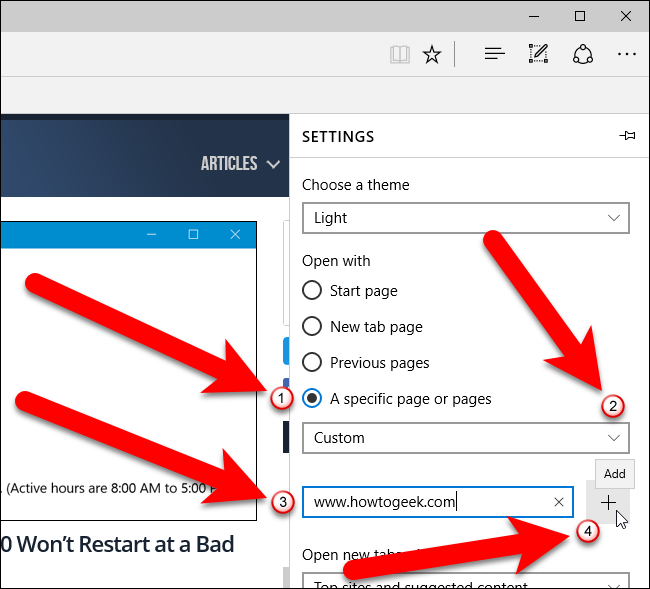This screenshot has height=589, width=650.
Task: Clear the URL field with X
Action: point(558,502)
